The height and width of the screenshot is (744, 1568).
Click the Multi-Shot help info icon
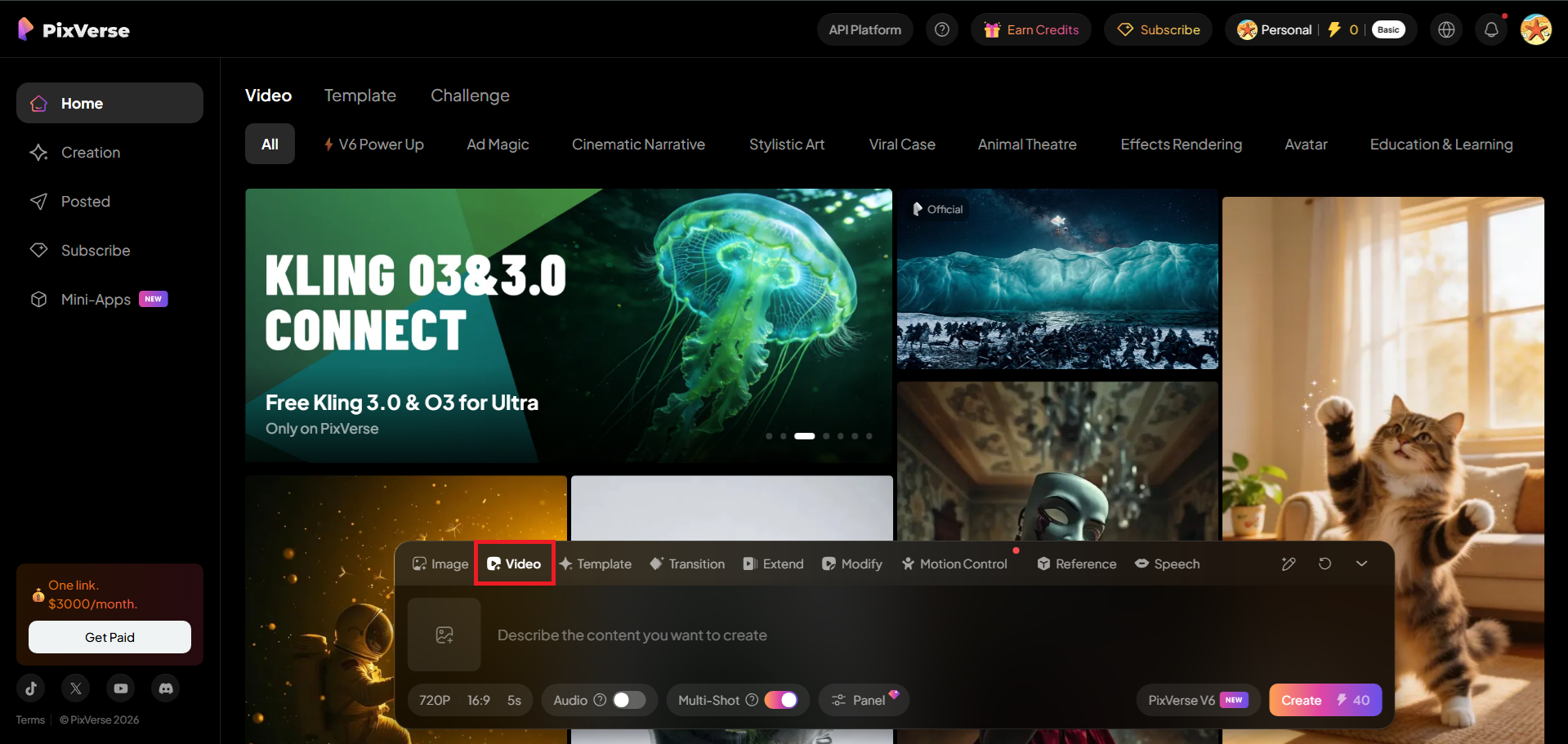[752, 700]
